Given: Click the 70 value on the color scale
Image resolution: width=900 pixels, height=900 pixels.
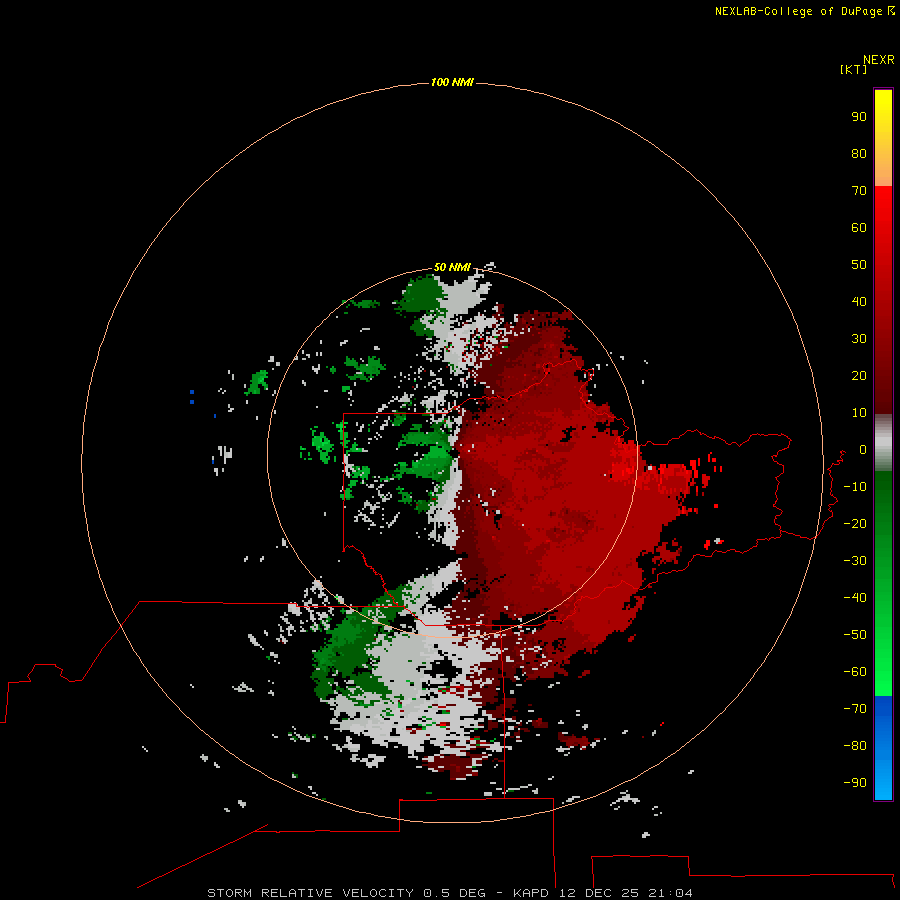Looking at the screenshot, I should point(859,191).
